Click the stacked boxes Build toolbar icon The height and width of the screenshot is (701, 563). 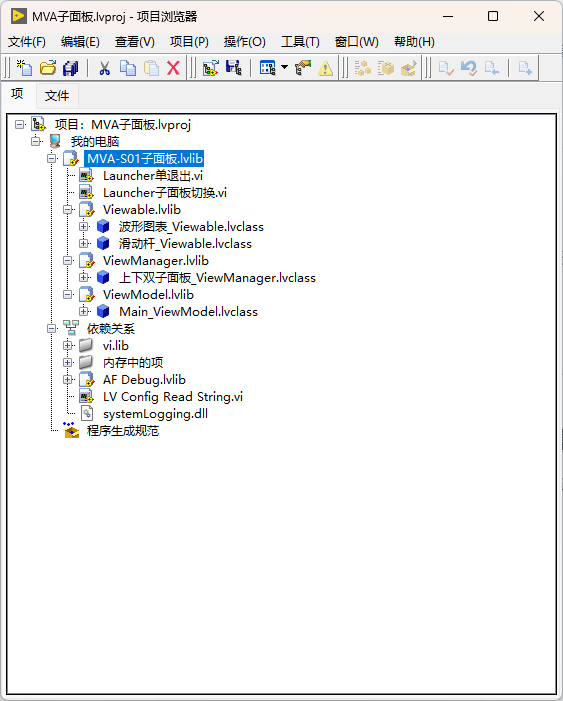(363, 68)
